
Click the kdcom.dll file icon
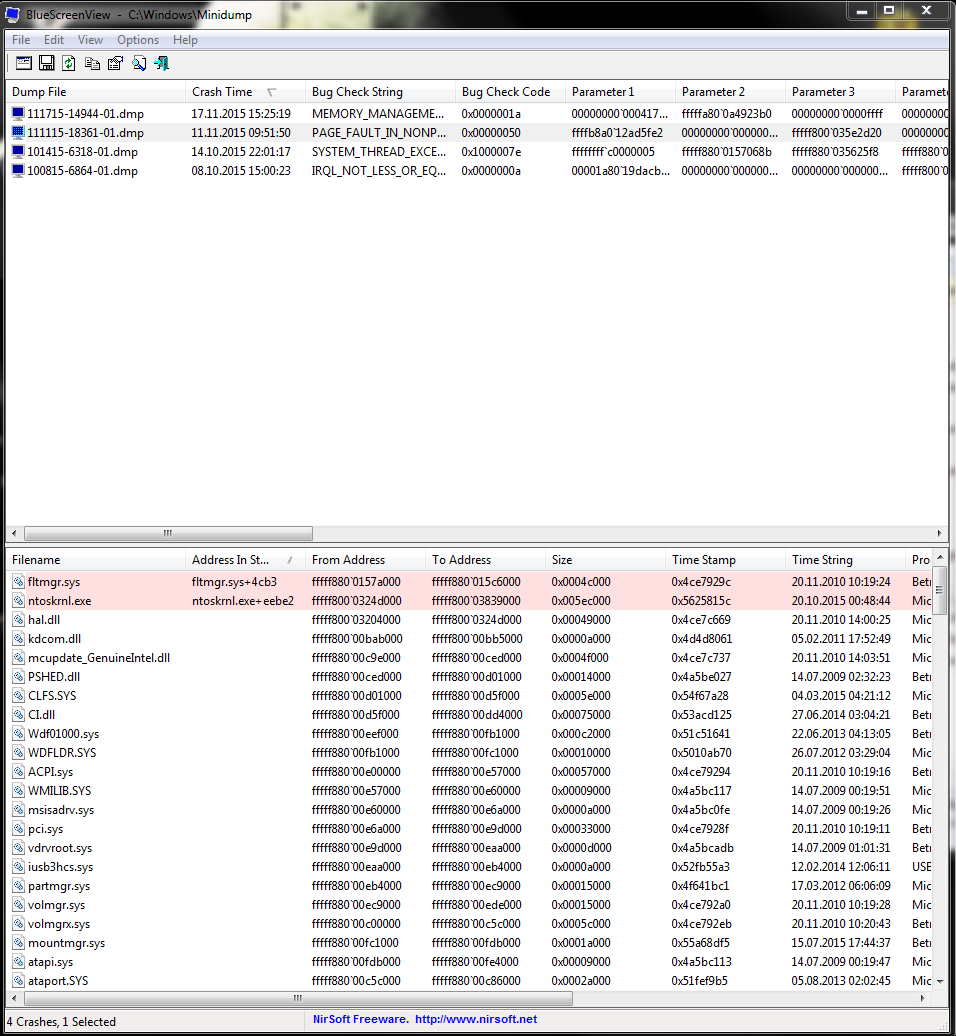click(18, 639)
